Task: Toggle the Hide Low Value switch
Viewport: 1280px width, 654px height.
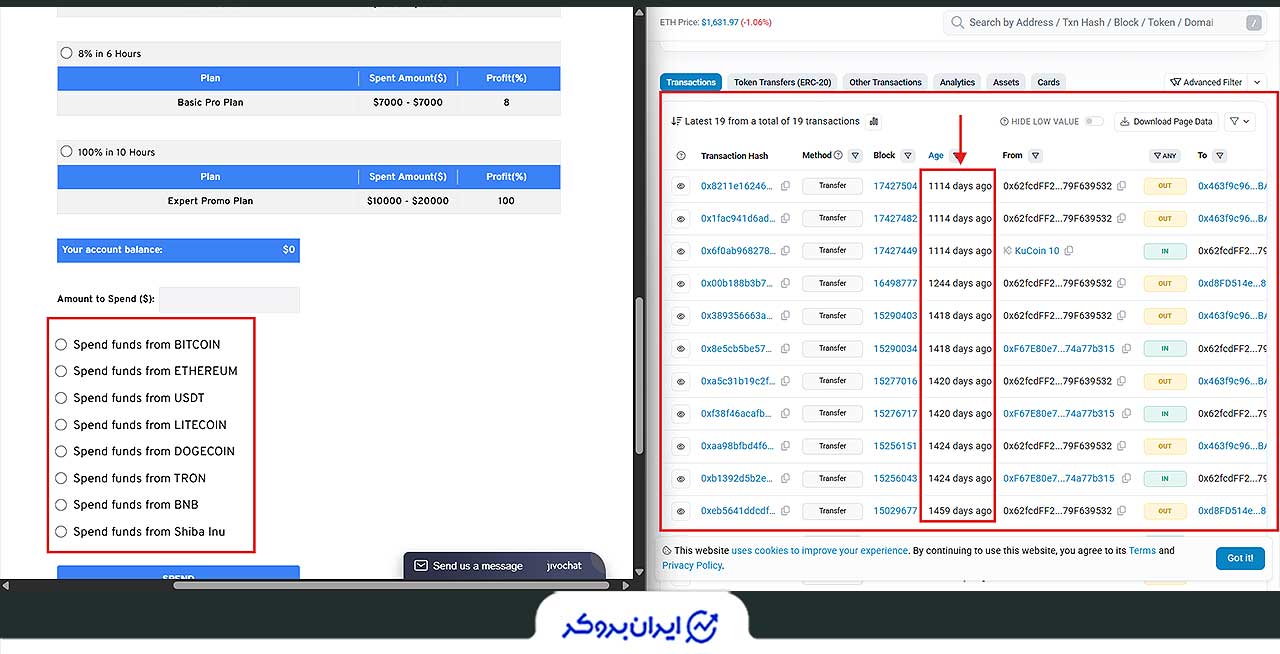Action: (1094, 121)
